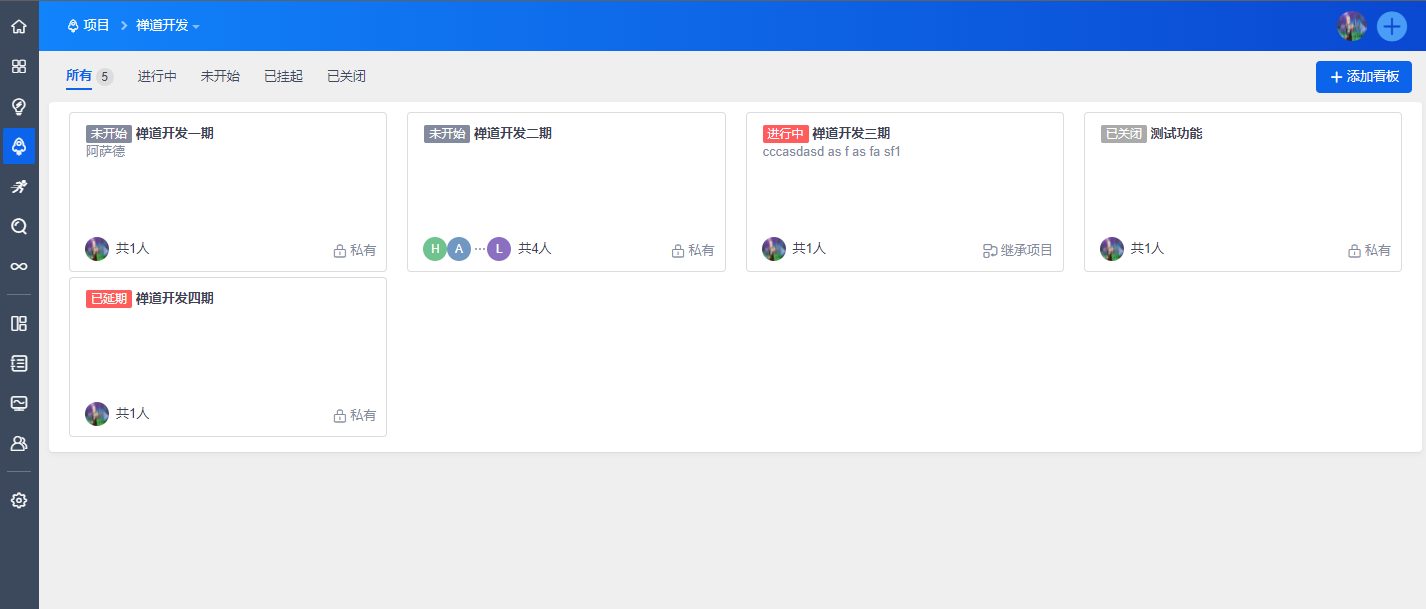Open the lightbulb product sidebar icon
This screenshot has height=609, width=1426.
(x=19, y=106)
